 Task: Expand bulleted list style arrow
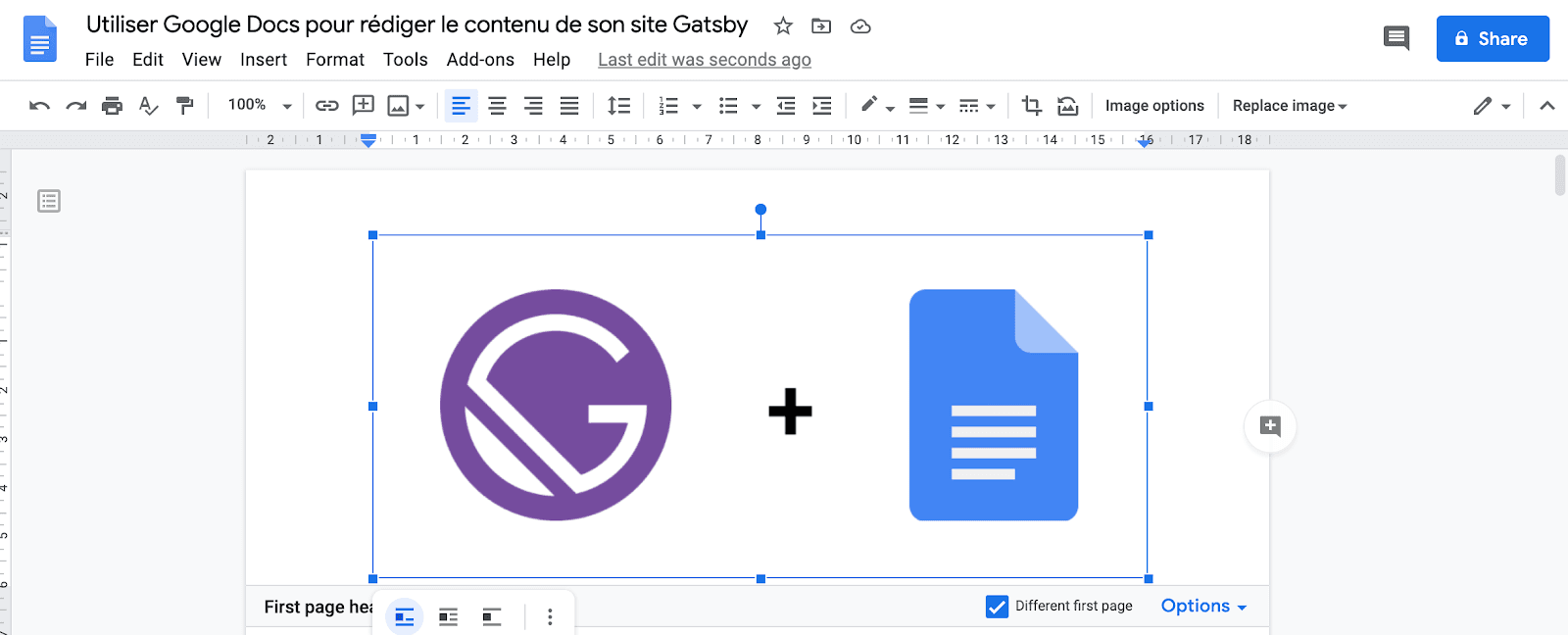(x=756, y=107)
